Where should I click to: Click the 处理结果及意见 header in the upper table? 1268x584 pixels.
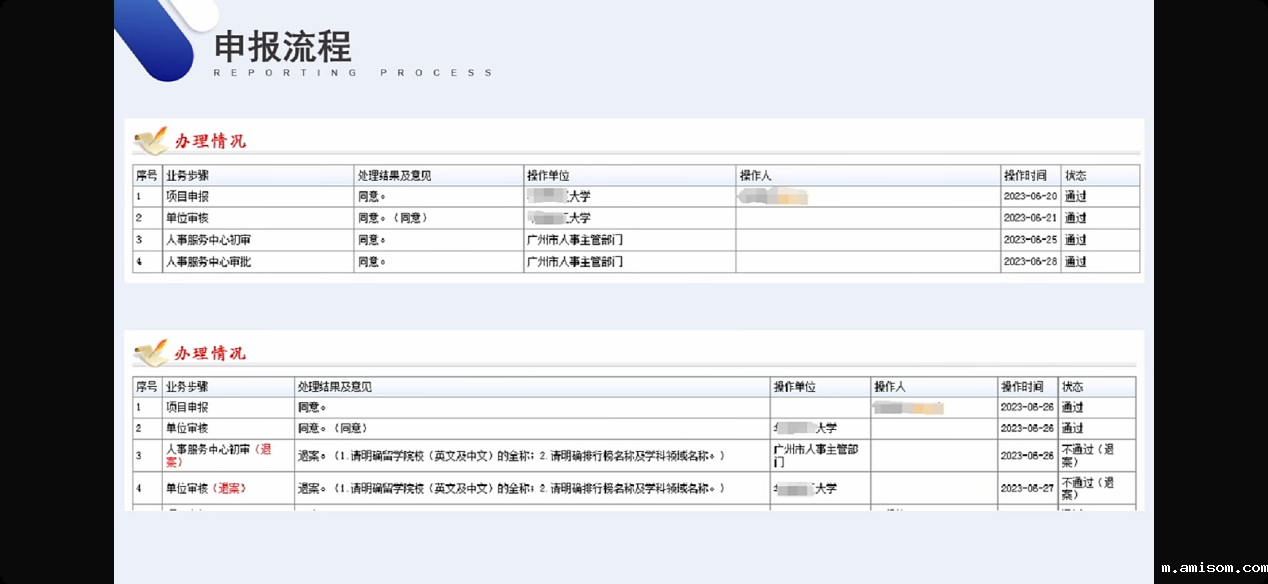[x=394, y=175]
